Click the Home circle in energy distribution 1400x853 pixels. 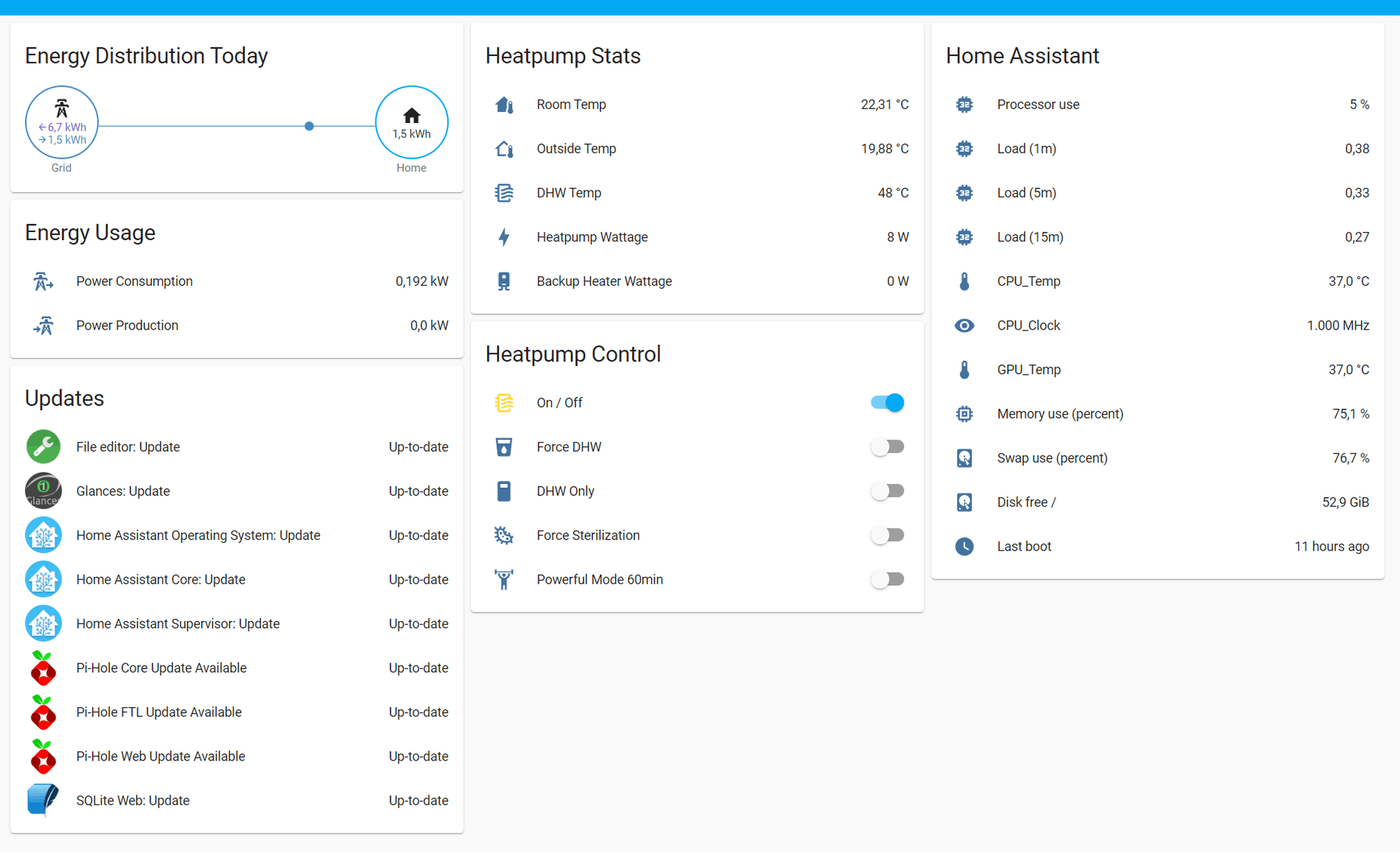411,122
